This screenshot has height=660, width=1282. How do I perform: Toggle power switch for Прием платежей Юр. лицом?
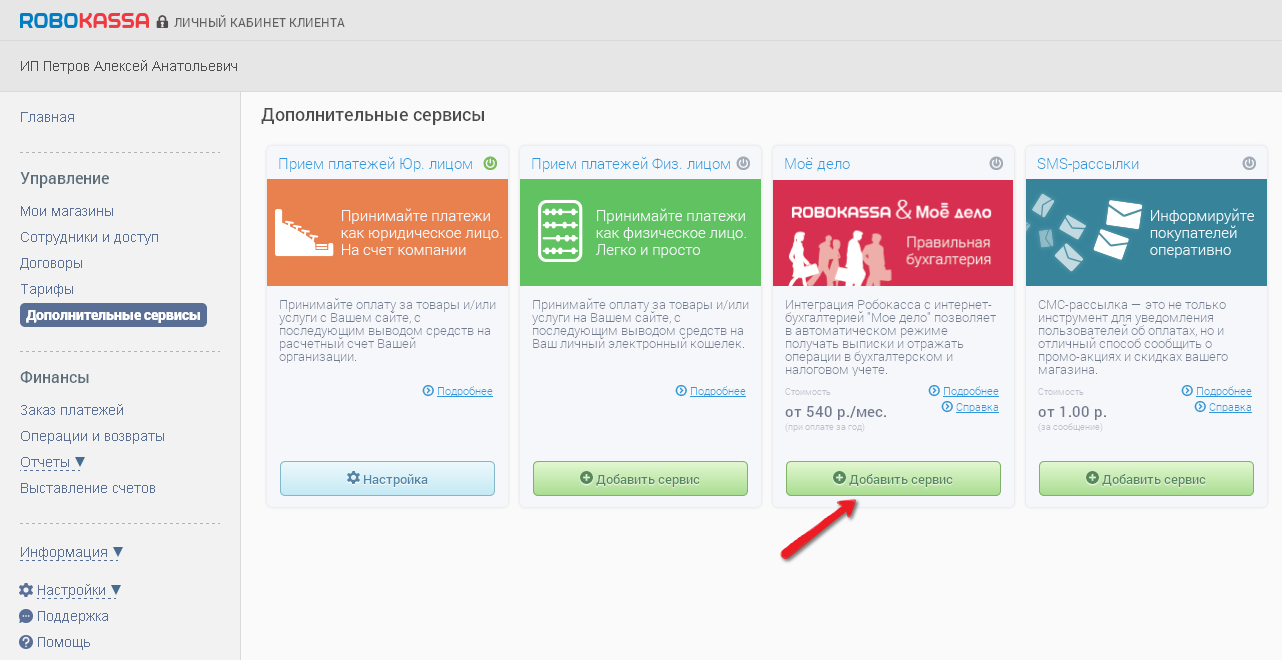pyautogui.click(x=490, y=163)
